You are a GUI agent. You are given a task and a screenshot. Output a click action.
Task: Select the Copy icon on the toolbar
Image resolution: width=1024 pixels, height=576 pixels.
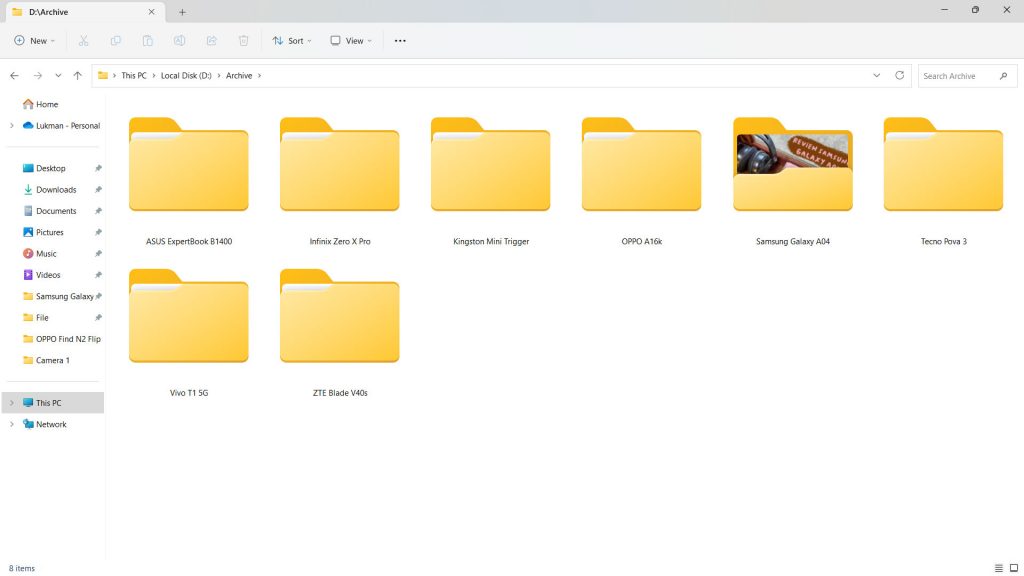[115, 40]
